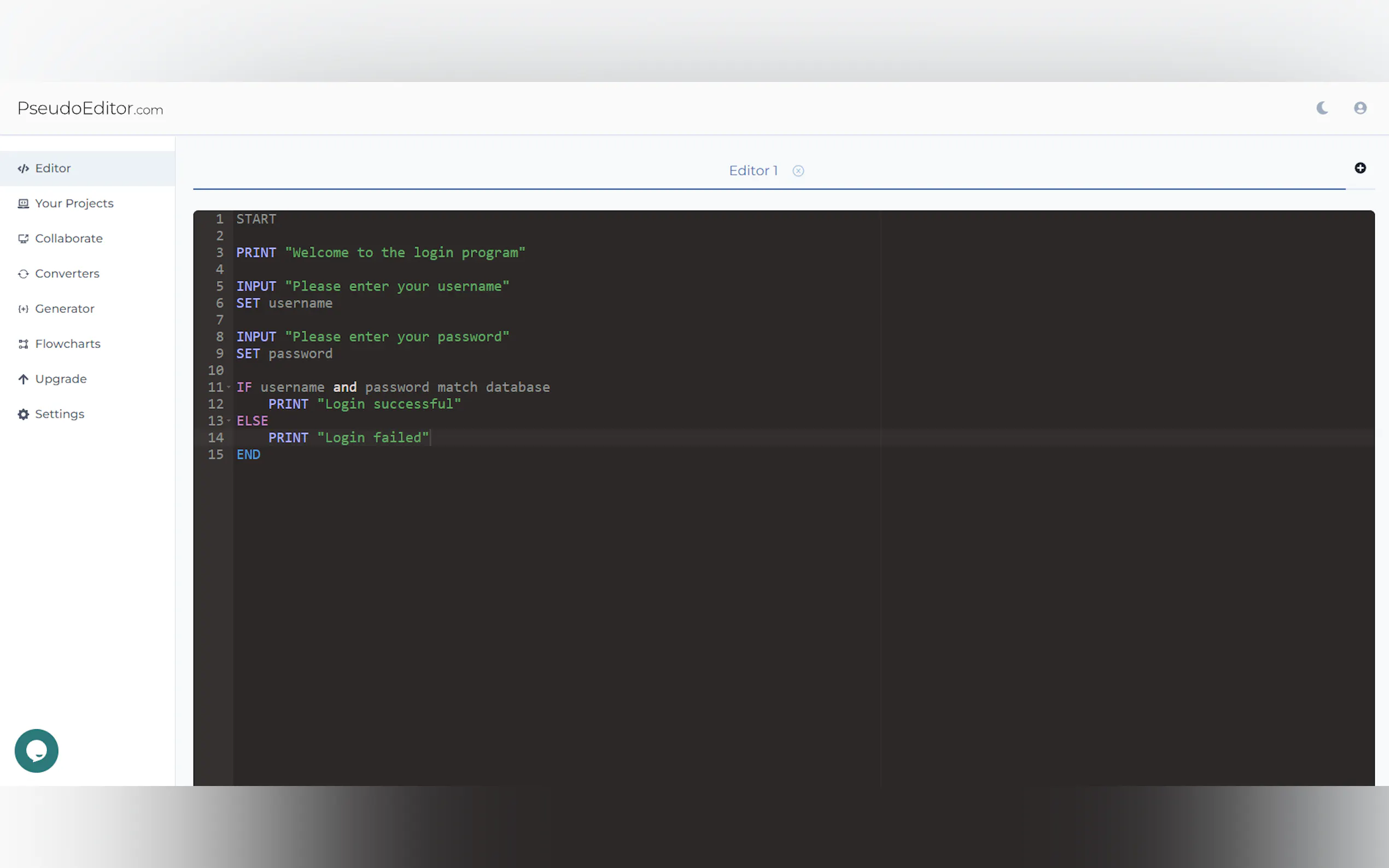The height and width of the screenshot is (868, 1389).
Task: Close the Editor 1 tab
Action: (x=797, y=171)
